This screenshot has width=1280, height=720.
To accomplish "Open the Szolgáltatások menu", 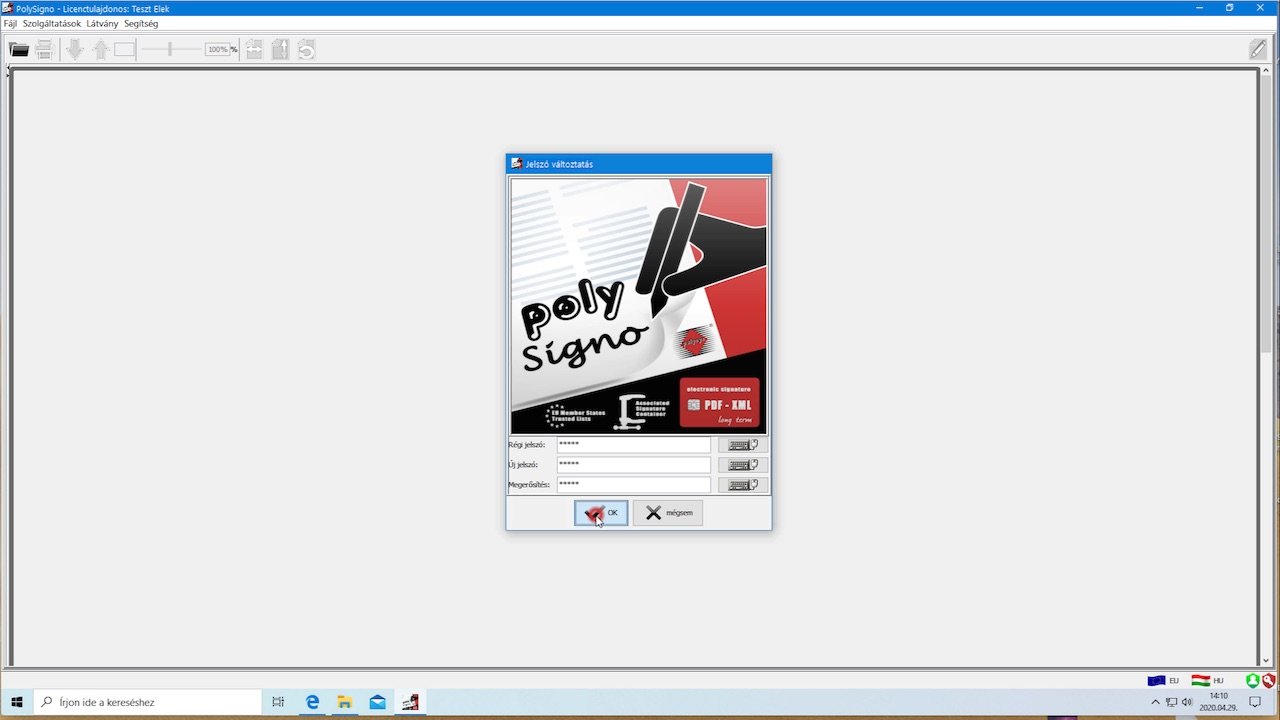I will pos(52,23).
